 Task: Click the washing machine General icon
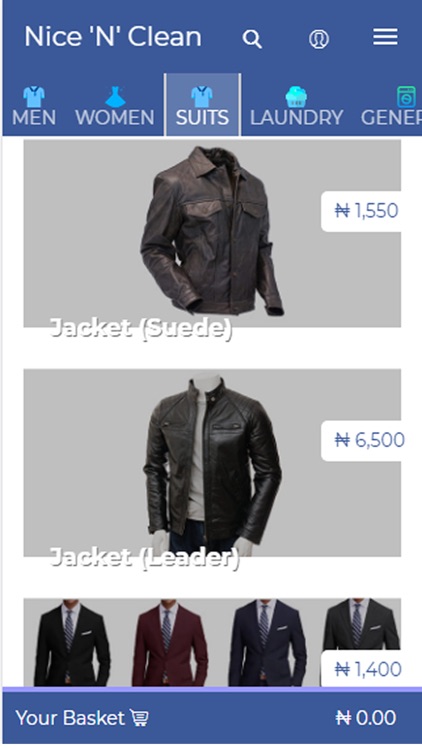(406, 97)
